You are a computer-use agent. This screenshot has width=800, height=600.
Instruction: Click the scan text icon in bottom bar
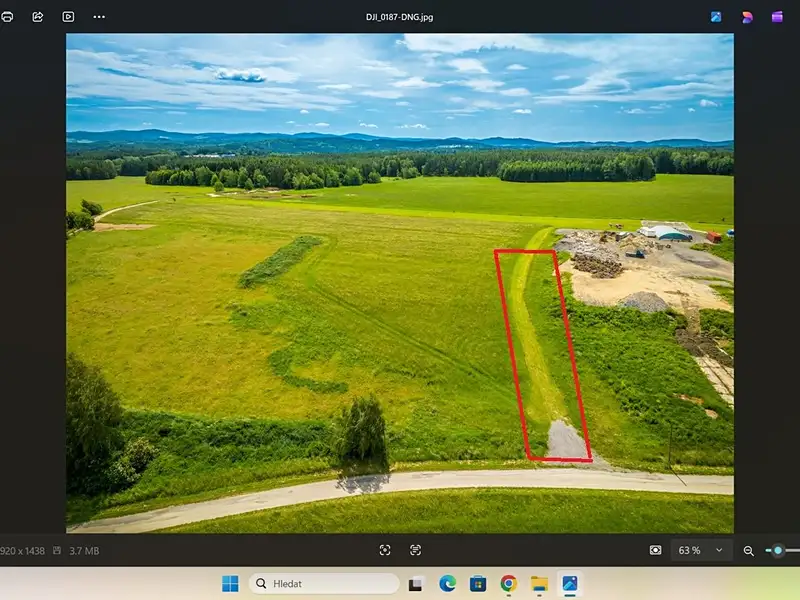pyautogui.click(x=415, y=550)
